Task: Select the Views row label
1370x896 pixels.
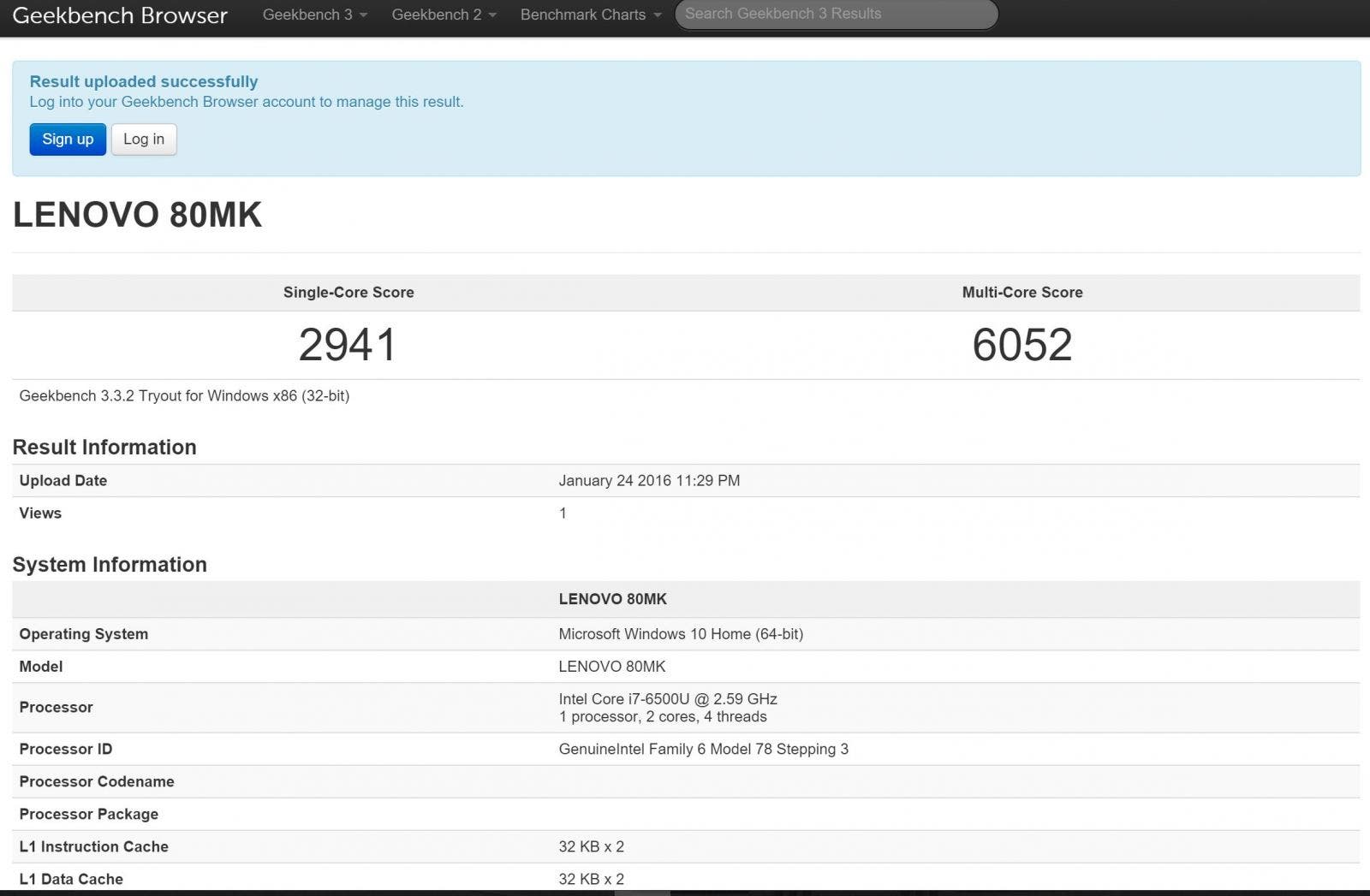Action: point(40,513)
